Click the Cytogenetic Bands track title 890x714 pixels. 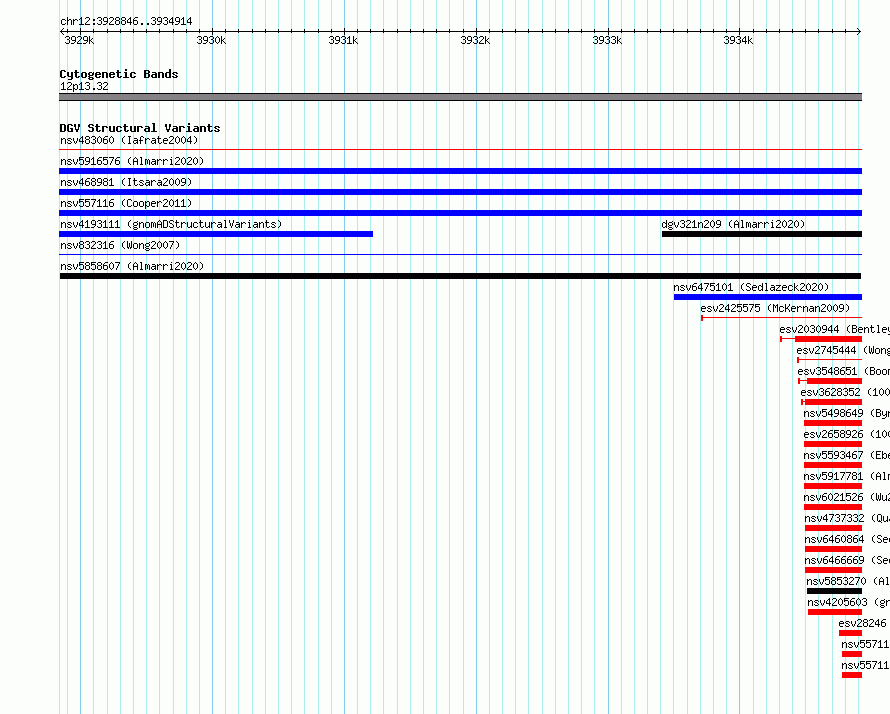tap(119, 74)
